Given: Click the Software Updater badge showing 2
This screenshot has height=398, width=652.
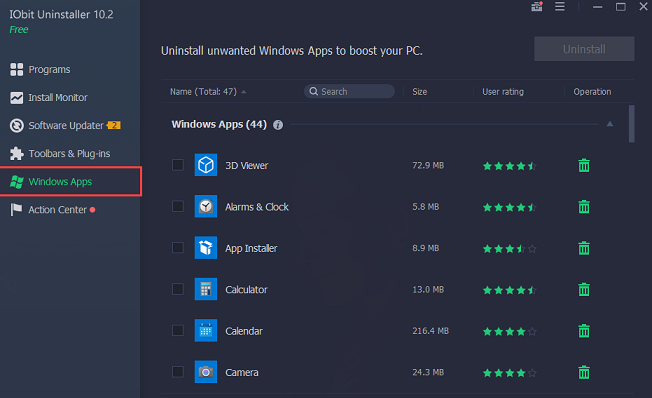Looking at the screenshot, I should [114, 125].
